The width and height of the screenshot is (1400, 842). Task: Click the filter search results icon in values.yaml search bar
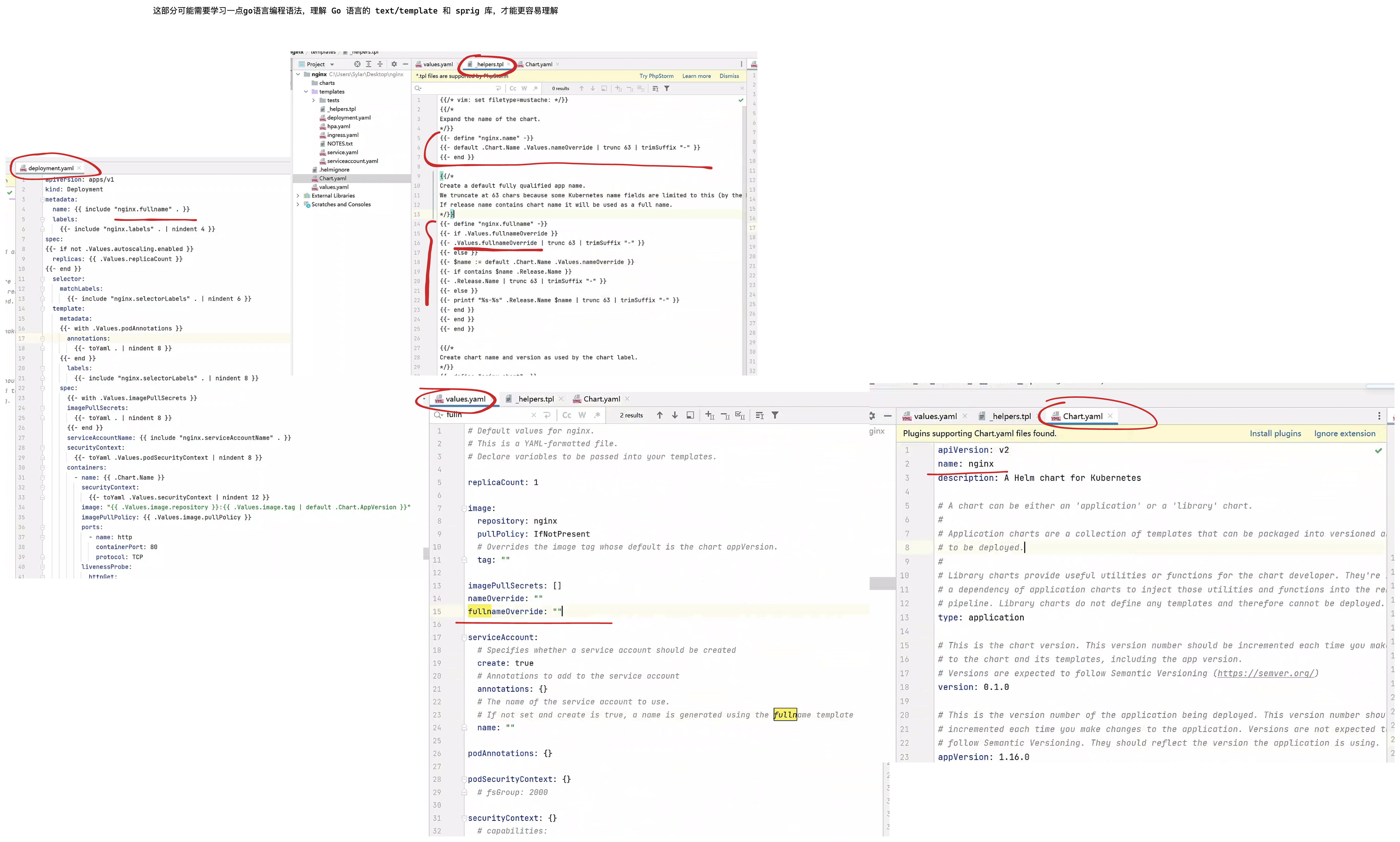[775, 415]
